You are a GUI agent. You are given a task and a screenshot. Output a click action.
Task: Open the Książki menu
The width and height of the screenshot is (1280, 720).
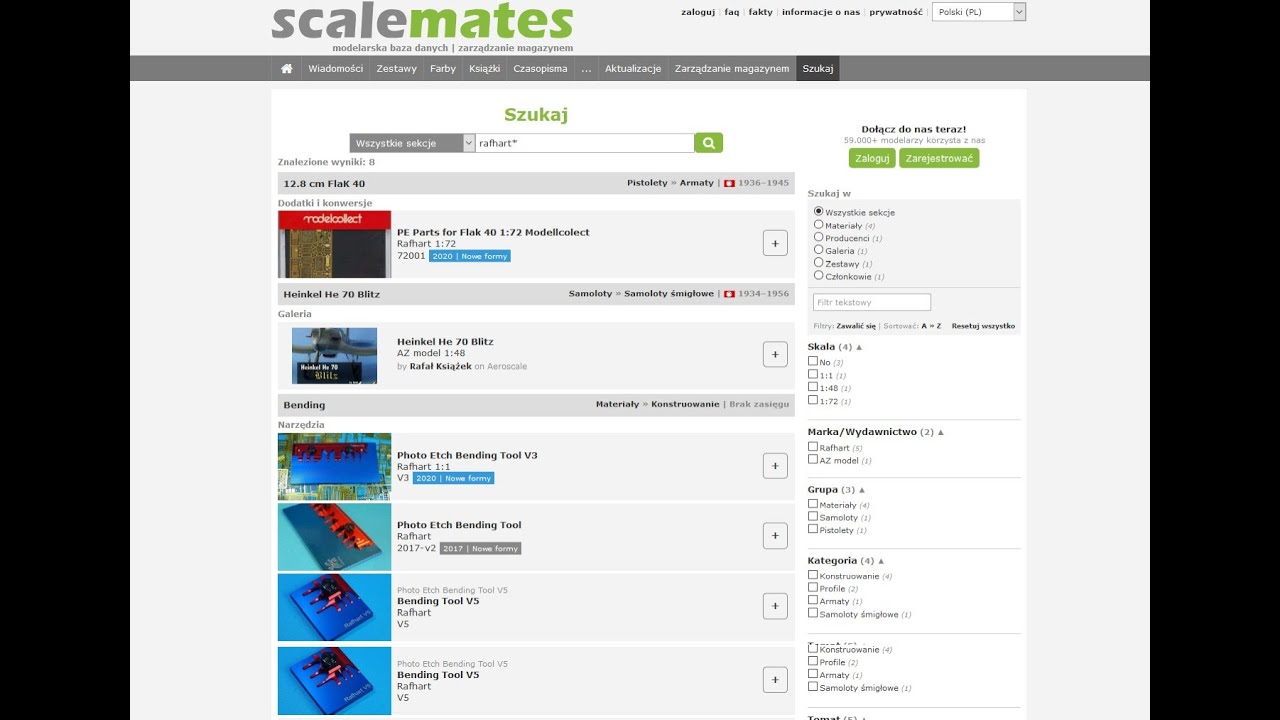pyautogui.click(x=484, y=69)
